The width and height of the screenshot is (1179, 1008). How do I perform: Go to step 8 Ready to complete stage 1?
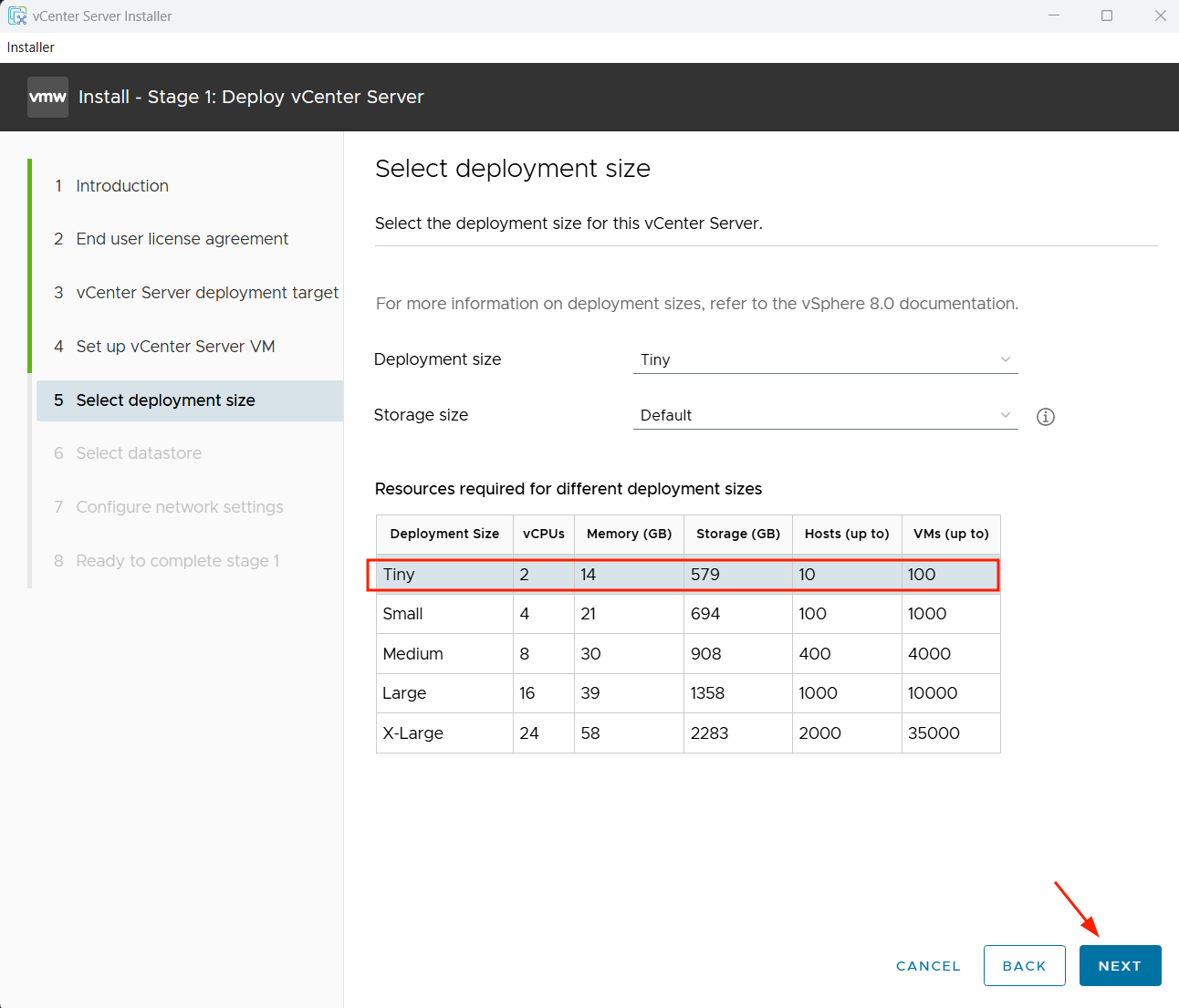click(166, 561)
